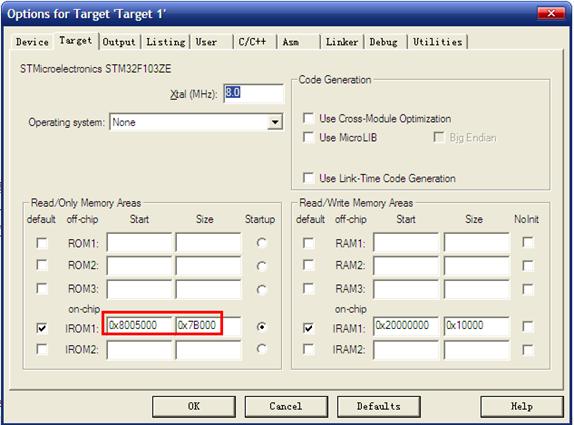Check the RAM2 default checkbox
Image resolution: width=574 pixels, height=425 pixels.
(308, 265)
